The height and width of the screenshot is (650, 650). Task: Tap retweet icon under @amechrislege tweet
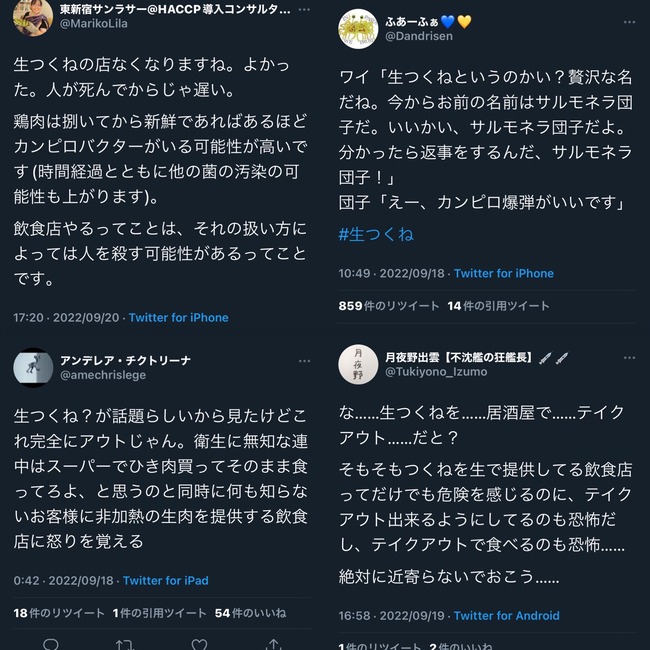[125, 644]
